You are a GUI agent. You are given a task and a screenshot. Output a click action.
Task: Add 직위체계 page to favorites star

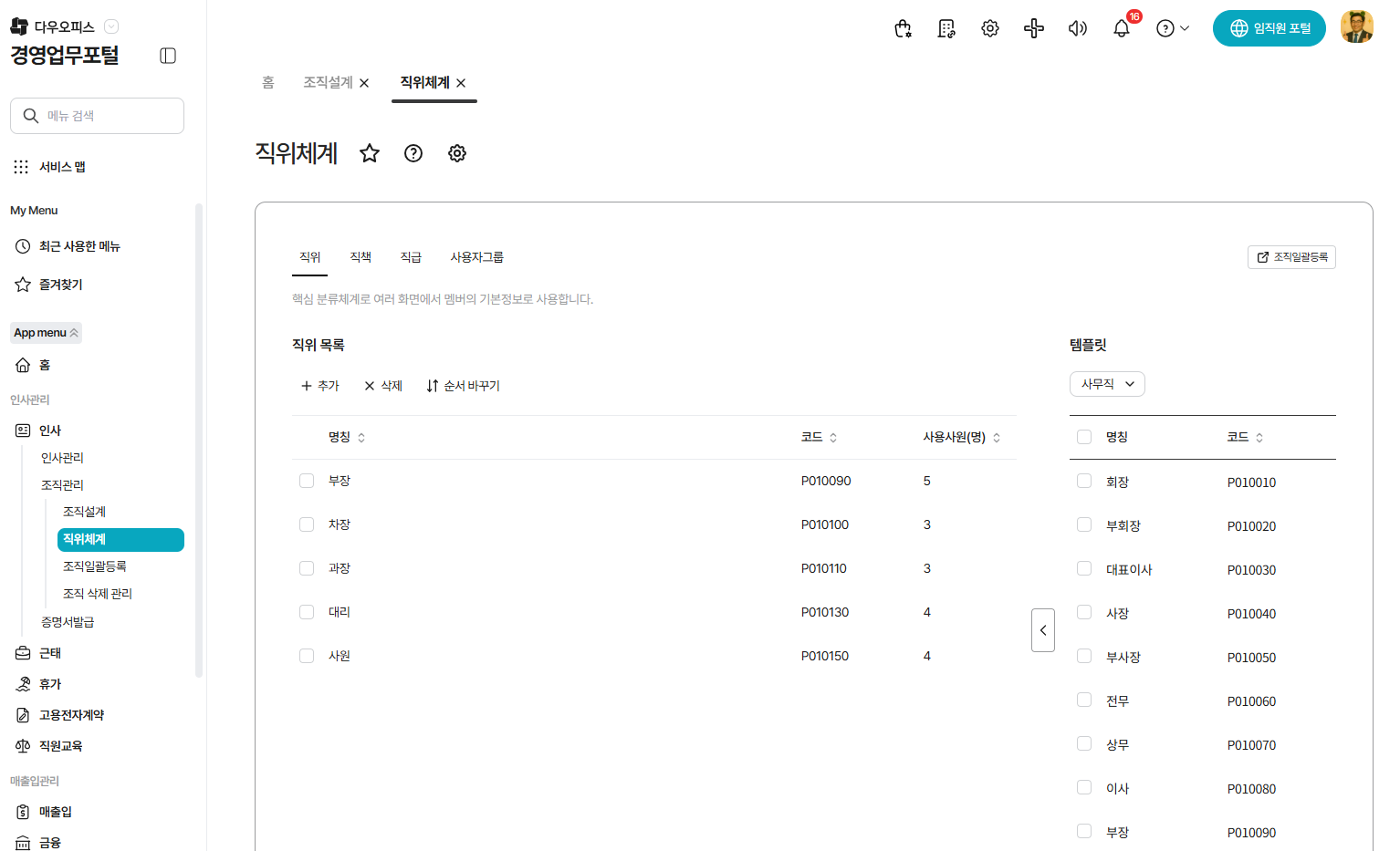(370, 153)
